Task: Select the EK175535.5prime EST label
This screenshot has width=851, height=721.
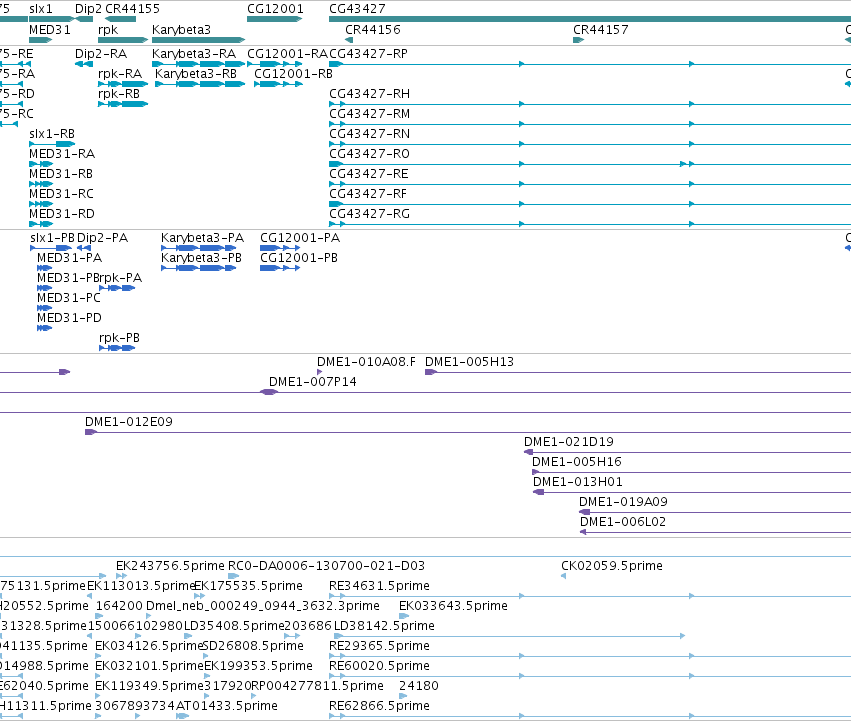Action: [x=249, y=586]
